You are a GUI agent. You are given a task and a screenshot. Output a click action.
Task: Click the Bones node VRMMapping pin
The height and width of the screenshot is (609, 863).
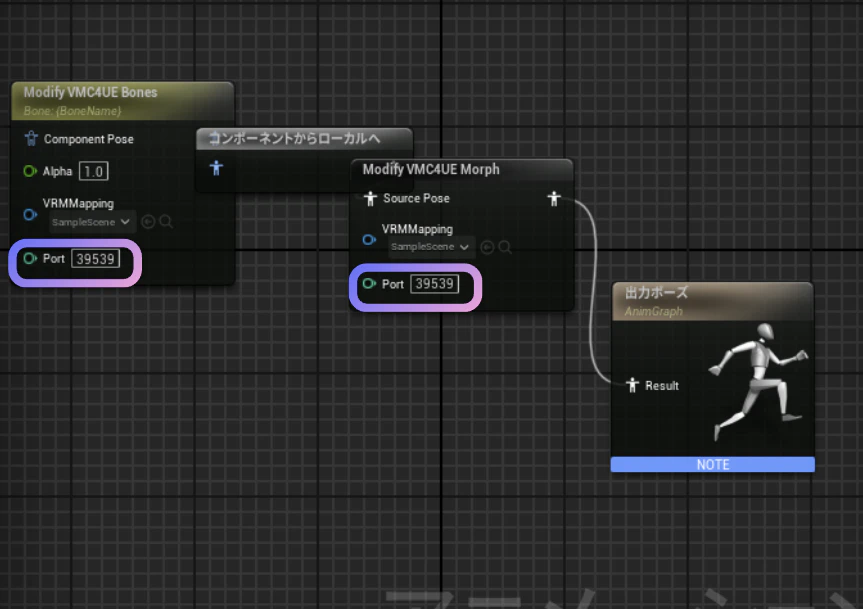point(30,214)
